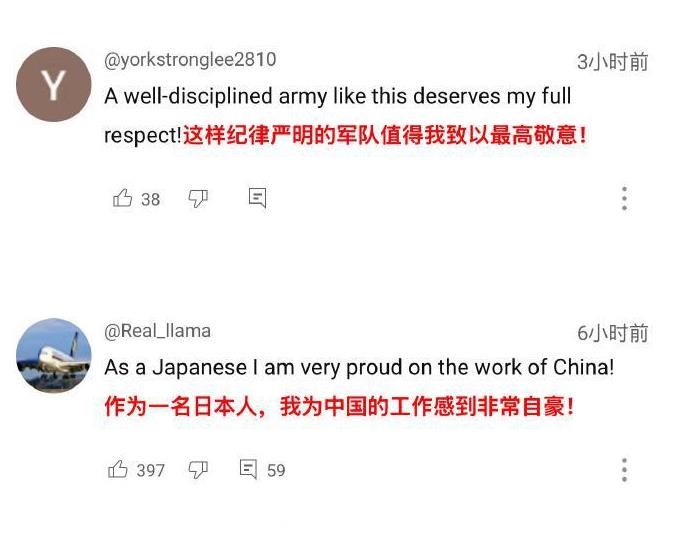Open the Y avatar profile picture
The width and height of the screenshot is (684, 534).
[54, 84]
